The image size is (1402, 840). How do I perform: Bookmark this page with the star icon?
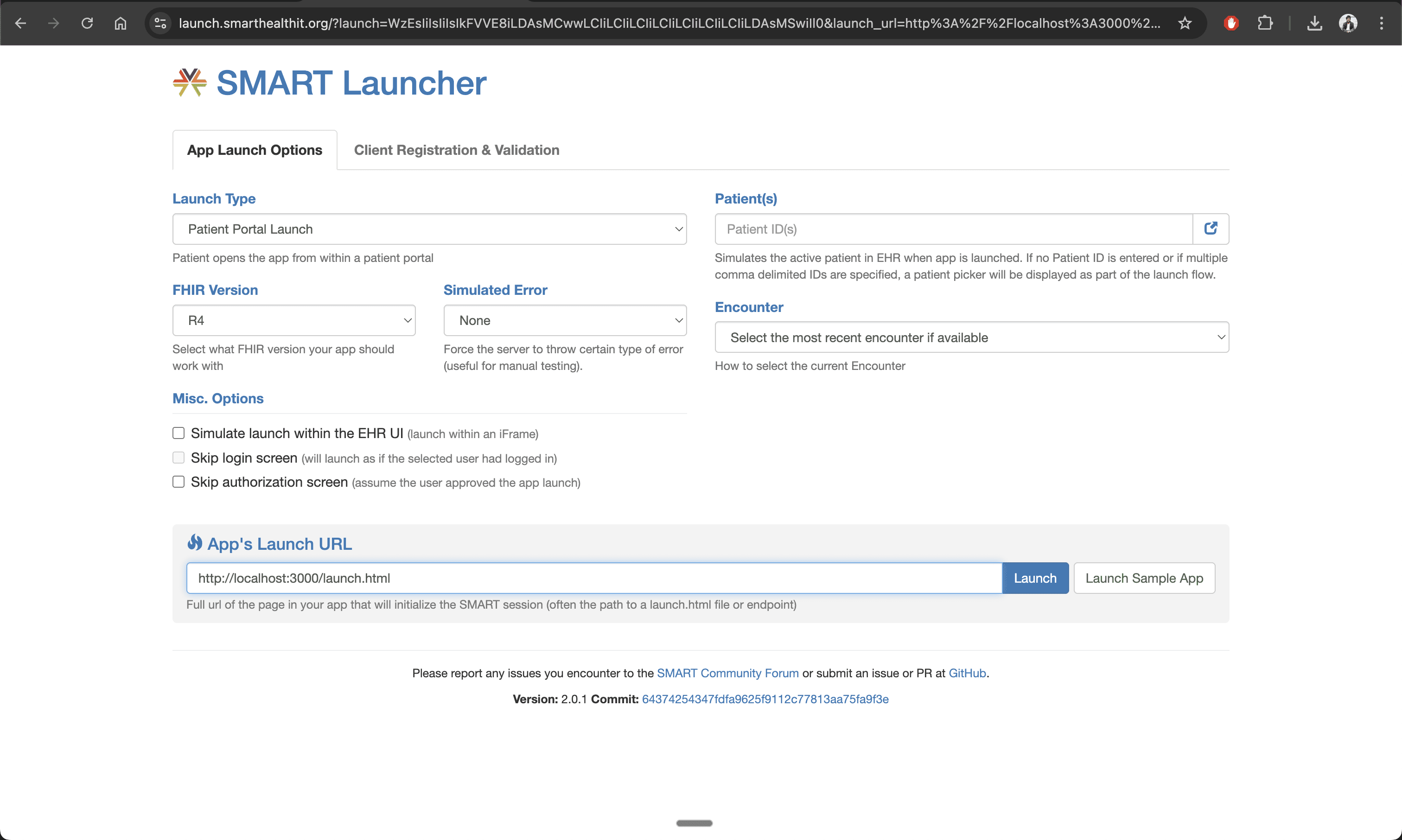pyautogui.click(x=1185, y=23)
